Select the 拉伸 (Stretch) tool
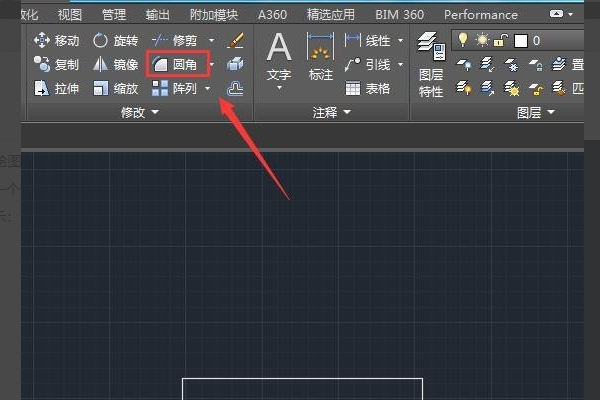The image size is (600, 400). [56, 88]
